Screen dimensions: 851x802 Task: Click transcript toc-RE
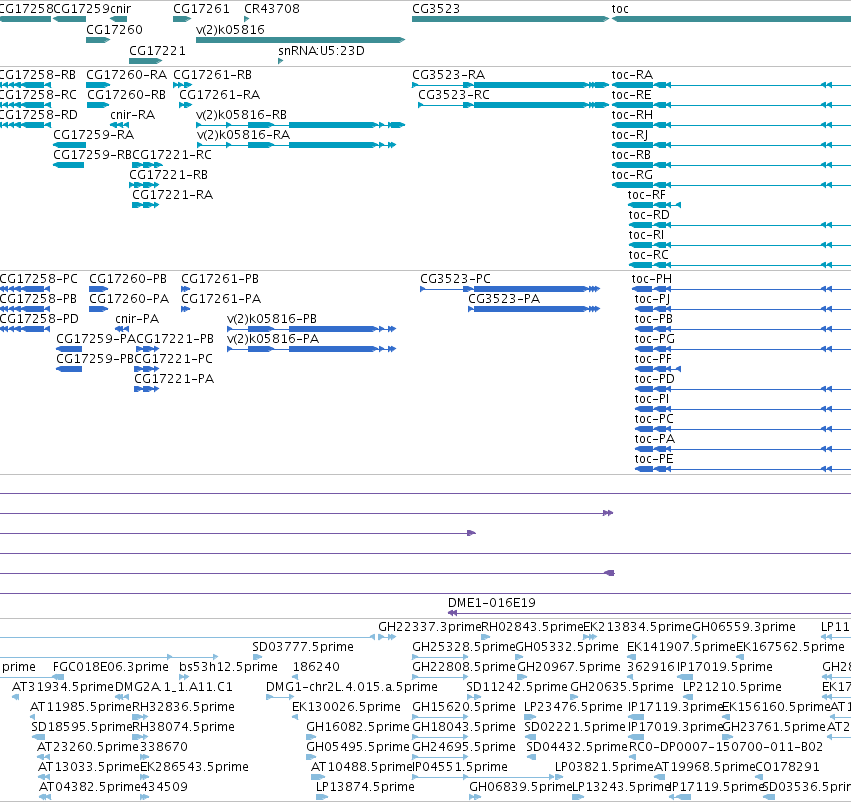coord(731,105)
